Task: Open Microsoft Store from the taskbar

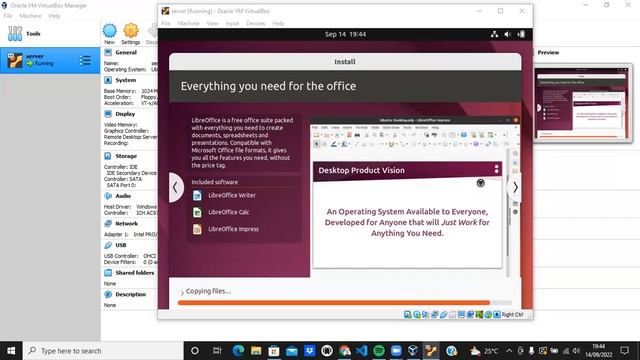Action: tap(273, 351)
